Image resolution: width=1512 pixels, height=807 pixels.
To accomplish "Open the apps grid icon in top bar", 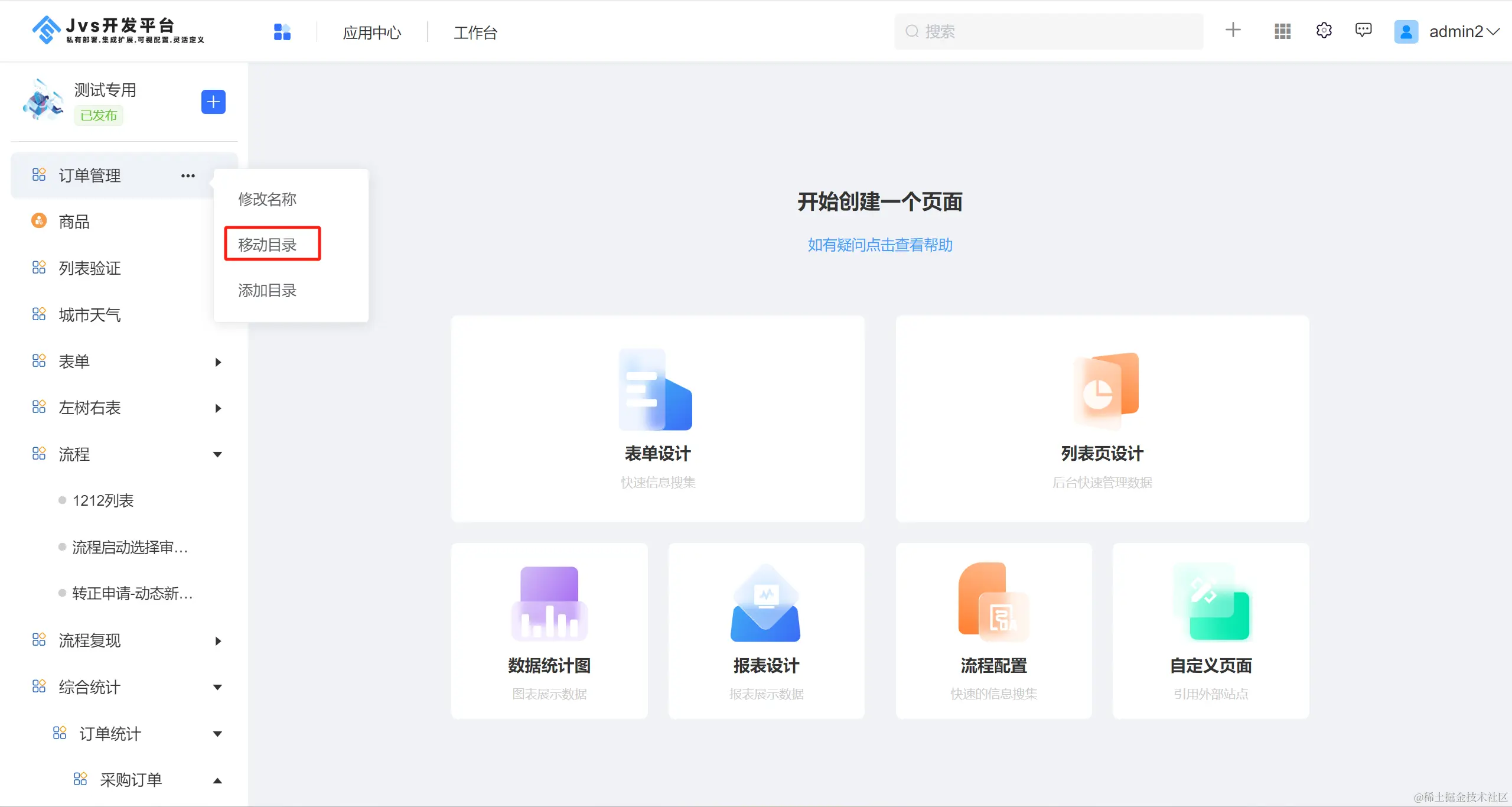I will click(1282, 31).
